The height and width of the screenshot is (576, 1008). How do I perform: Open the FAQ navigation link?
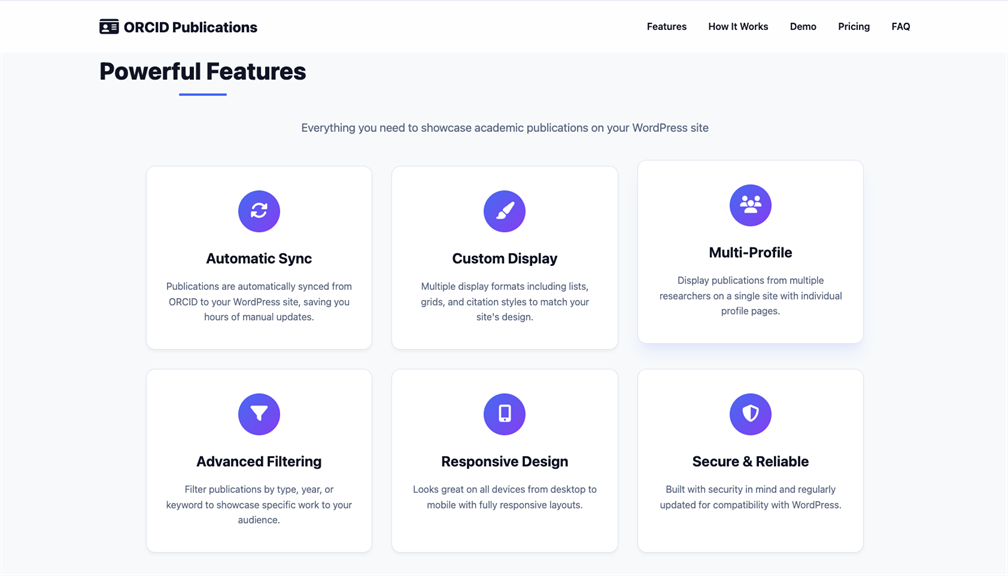pos(900,27)
